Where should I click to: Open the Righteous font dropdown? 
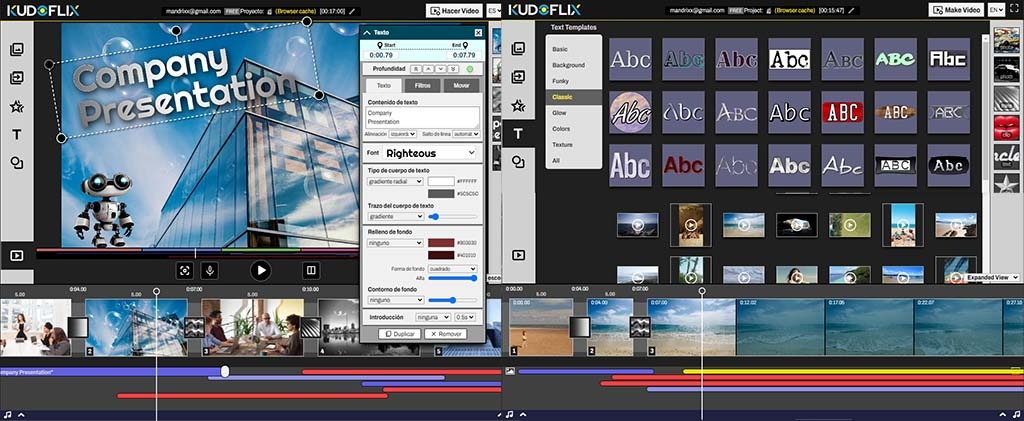pos(430,153)
